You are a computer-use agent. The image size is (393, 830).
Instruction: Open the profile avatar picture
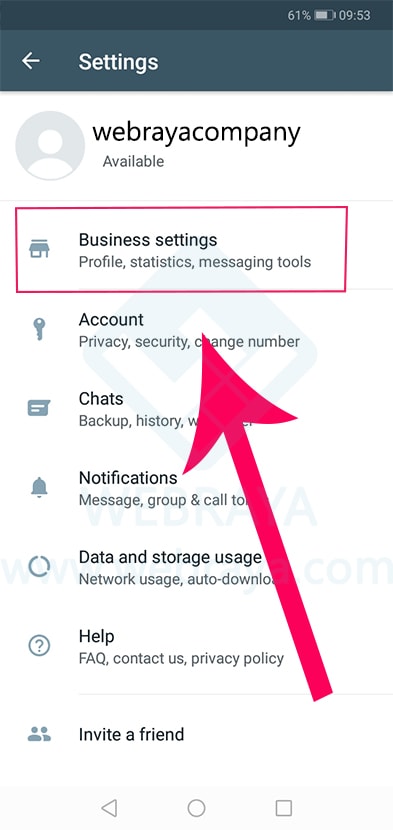point(50,146)
